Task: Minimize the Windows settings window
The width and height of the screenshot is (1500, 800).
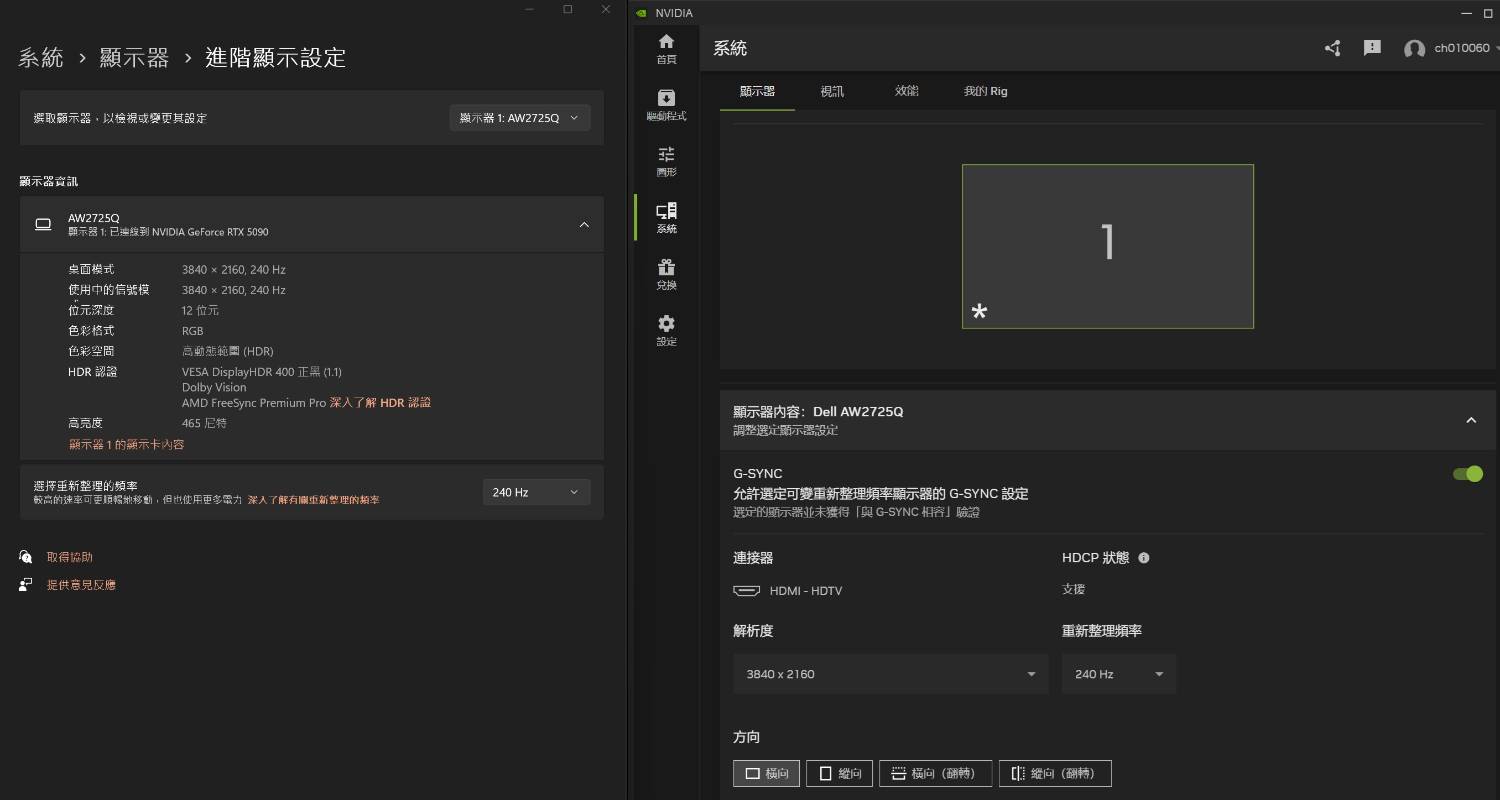Action: tap(530, 9)
